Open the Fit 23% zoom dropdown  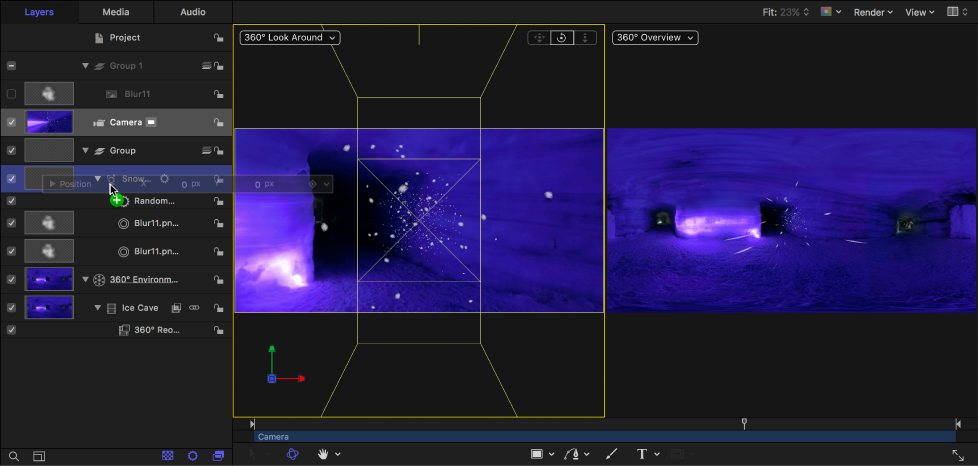pos(786,12)
